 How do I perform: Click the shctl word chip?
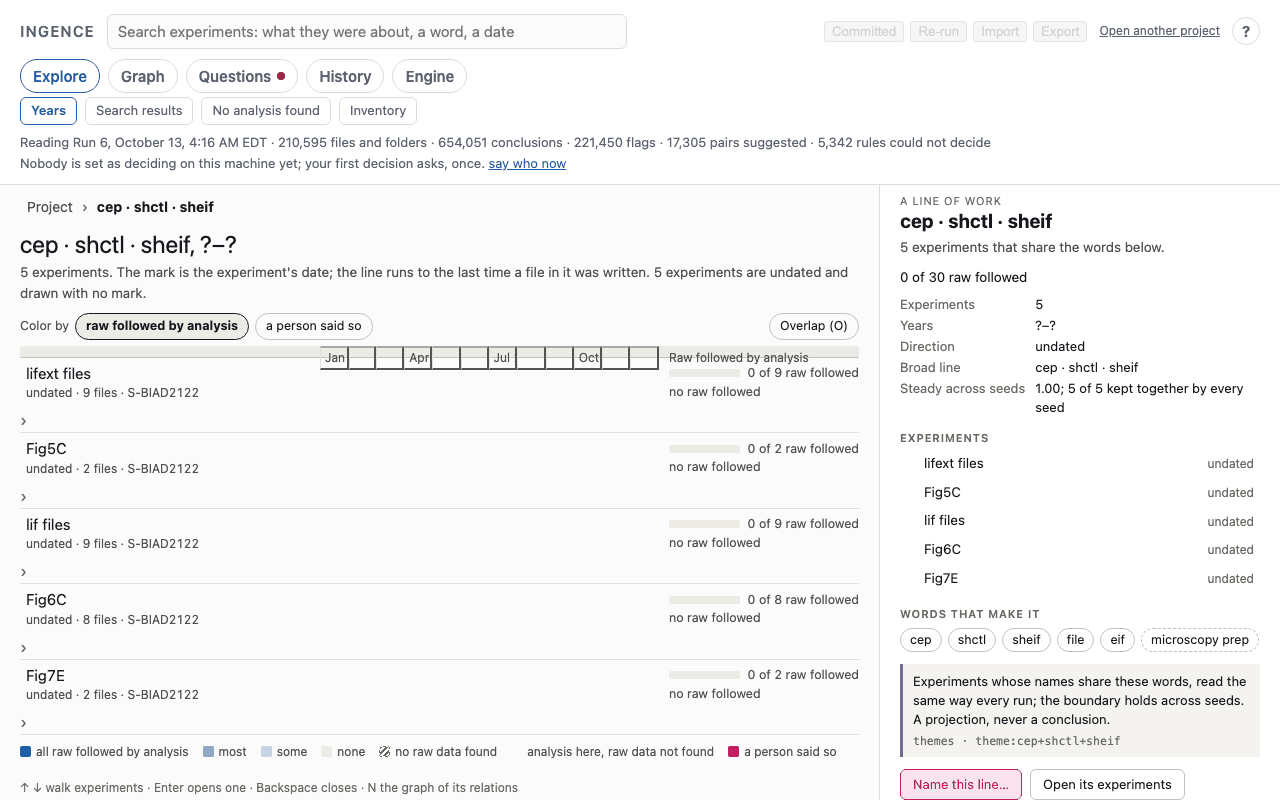[972, 640]
